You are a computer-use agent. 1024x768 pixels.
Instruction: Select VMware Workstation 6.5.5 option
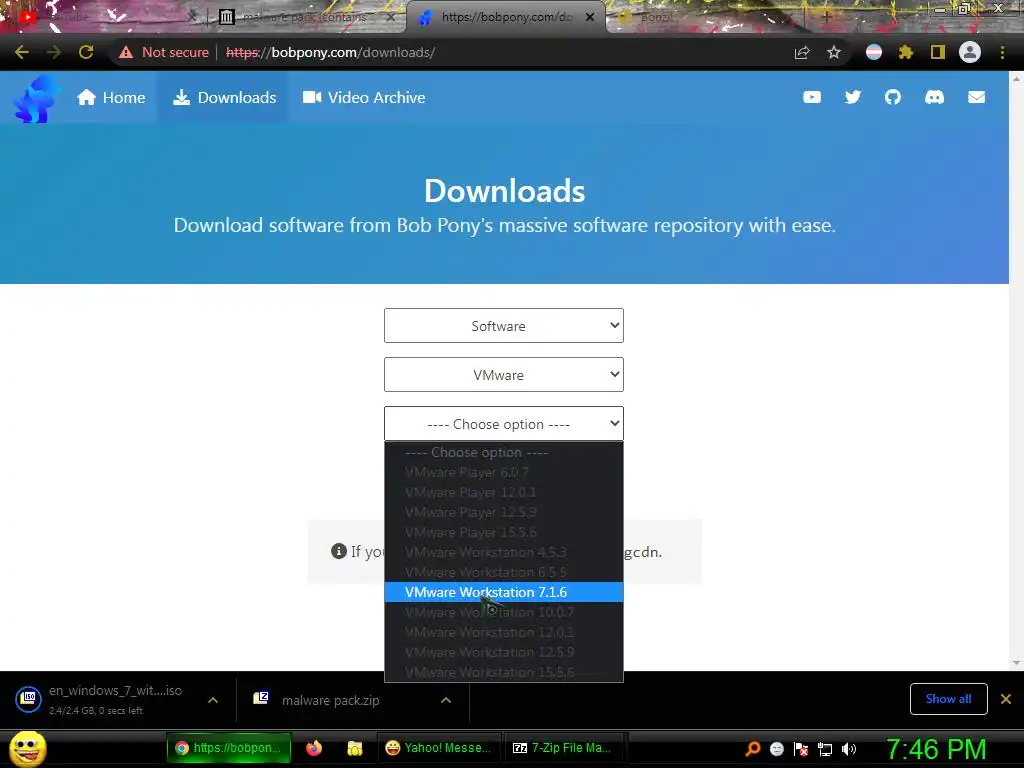(x=504, y=572)
